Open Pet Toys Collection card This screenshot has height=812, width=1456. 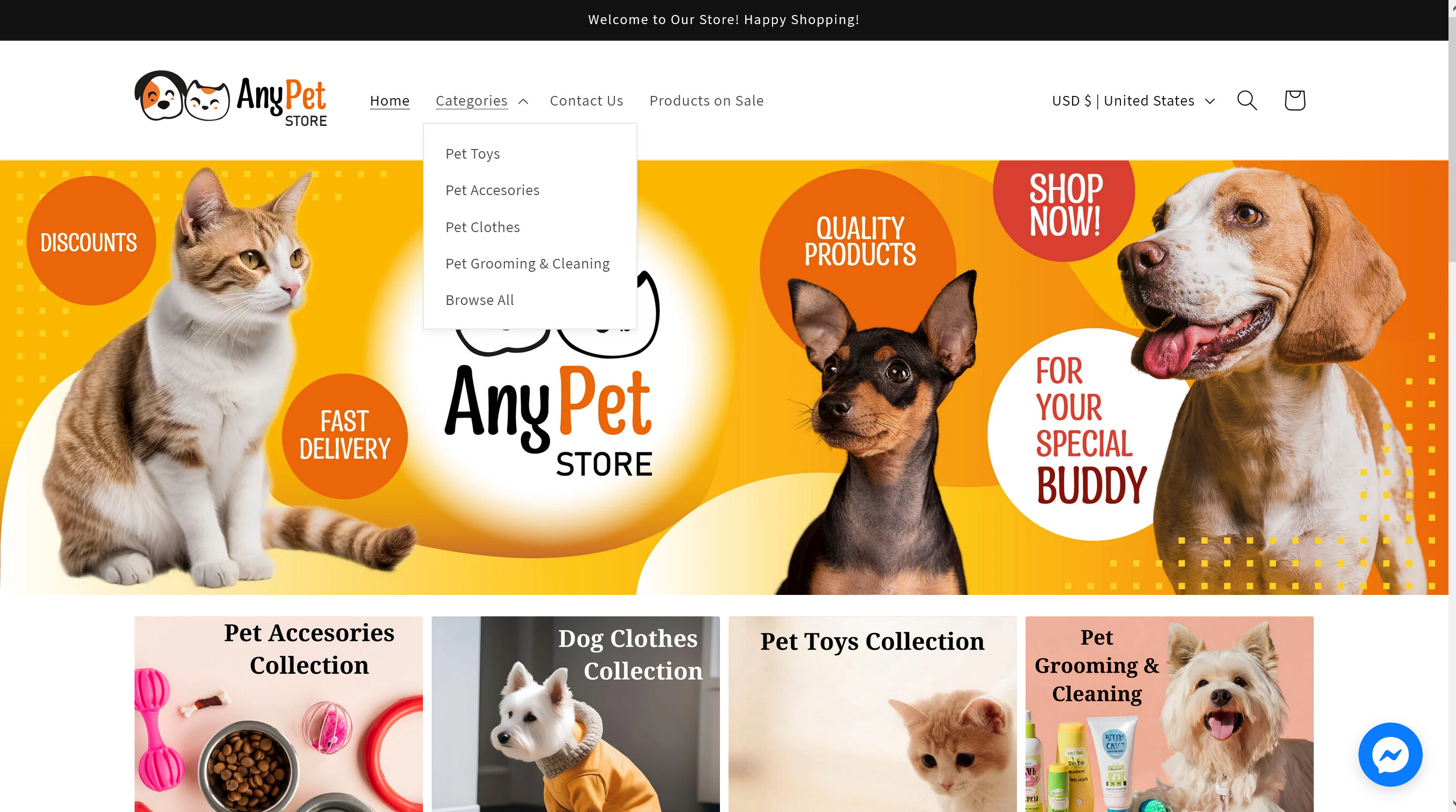[872, 714]
